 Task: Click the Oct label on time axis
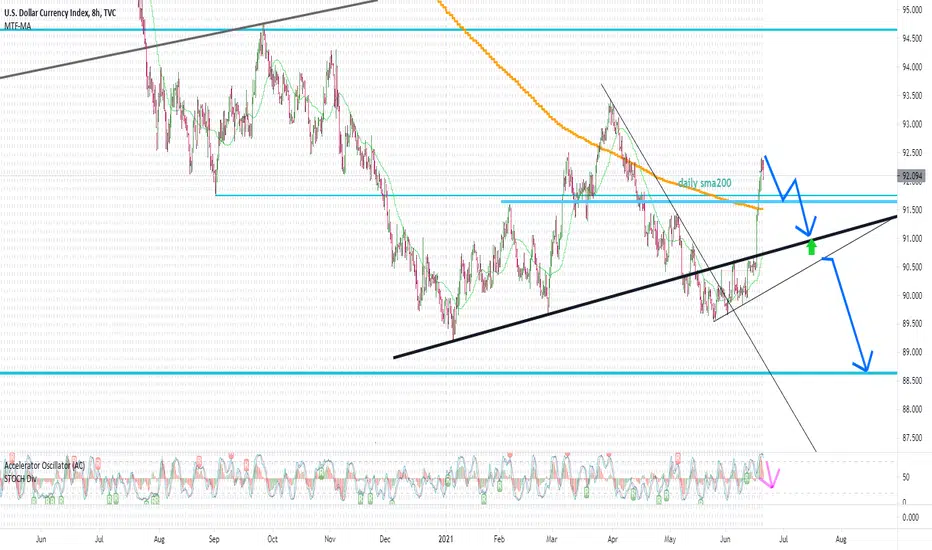[272, 539]
